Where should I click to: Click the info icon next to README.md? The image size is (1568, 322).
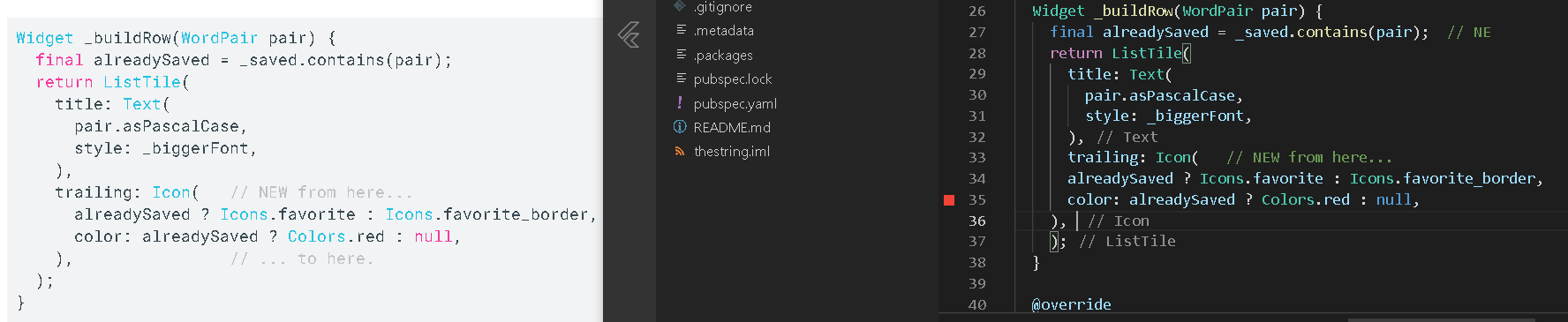(x=680, y=127)
